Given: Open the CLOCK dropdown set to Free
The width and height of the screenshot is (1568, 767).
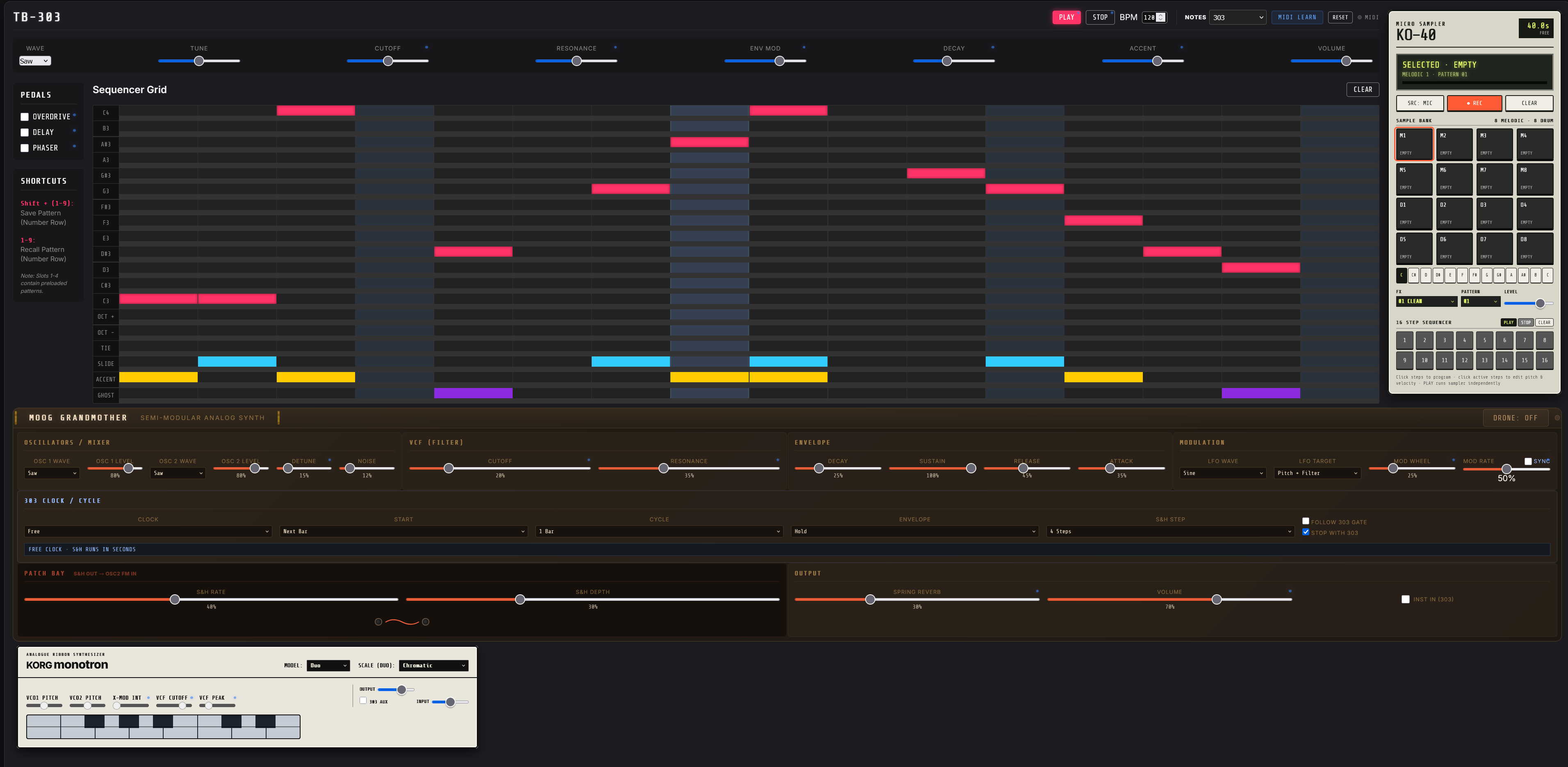Looking at the screenshot, I should point(148,532).
